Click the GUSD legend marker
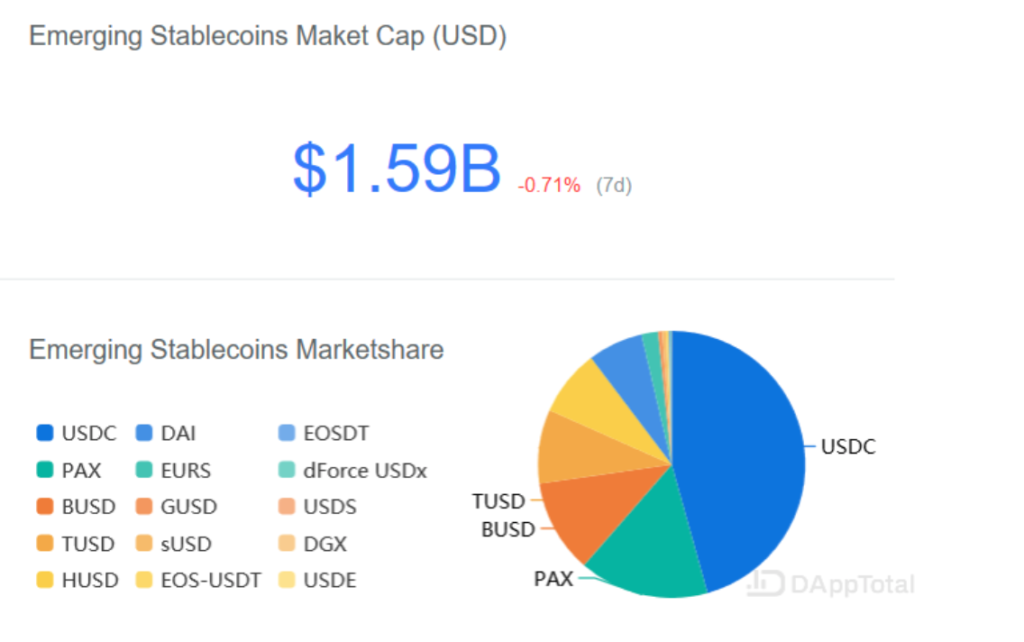1024x642 pixels. point(144,506)
